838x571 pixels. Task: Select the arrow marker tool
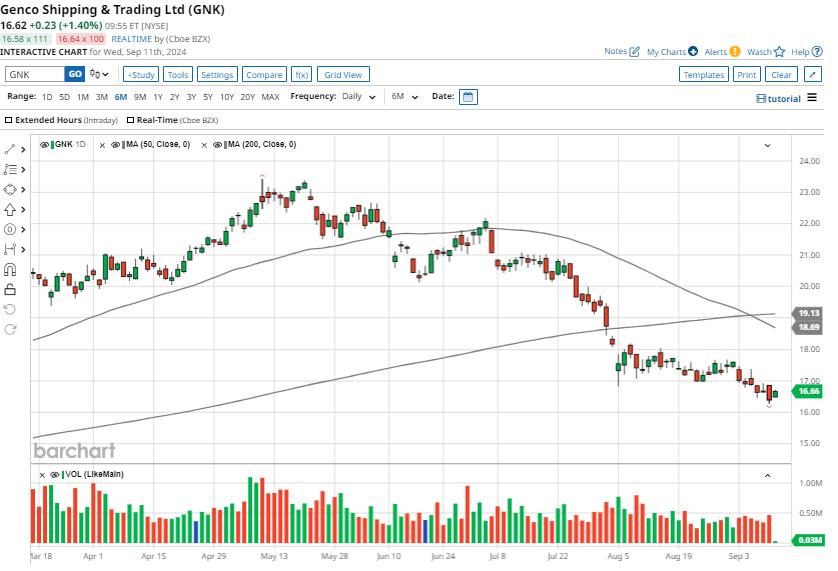point(10,210)
